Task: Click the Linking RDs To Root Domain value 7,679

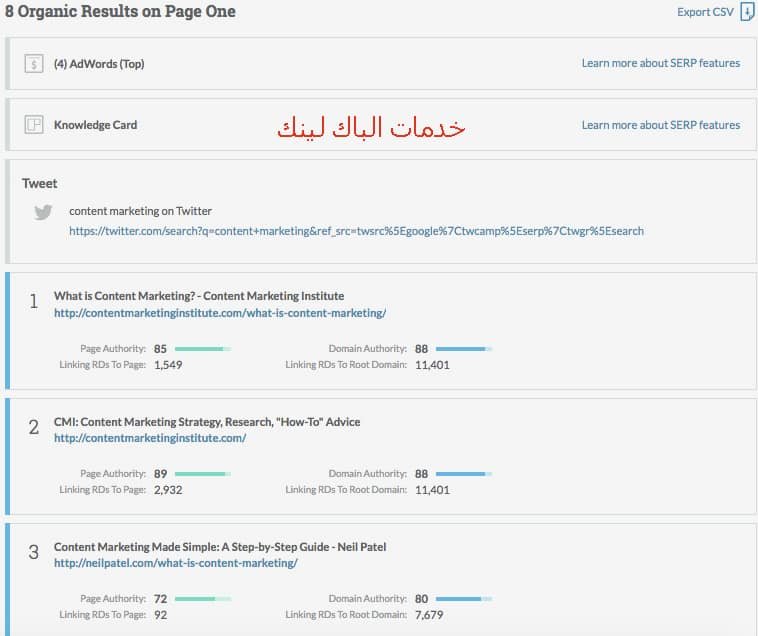Action: click(x=429, y=615)
